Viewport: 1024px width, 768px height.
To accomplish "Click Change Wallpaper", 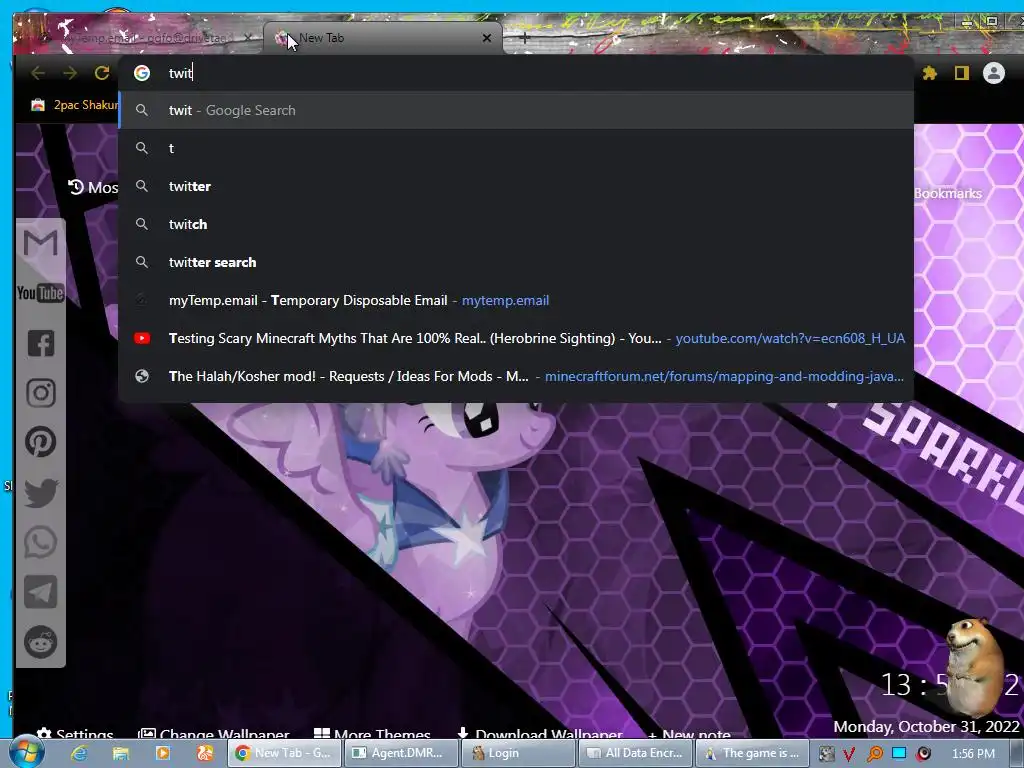I will point(214,733).
